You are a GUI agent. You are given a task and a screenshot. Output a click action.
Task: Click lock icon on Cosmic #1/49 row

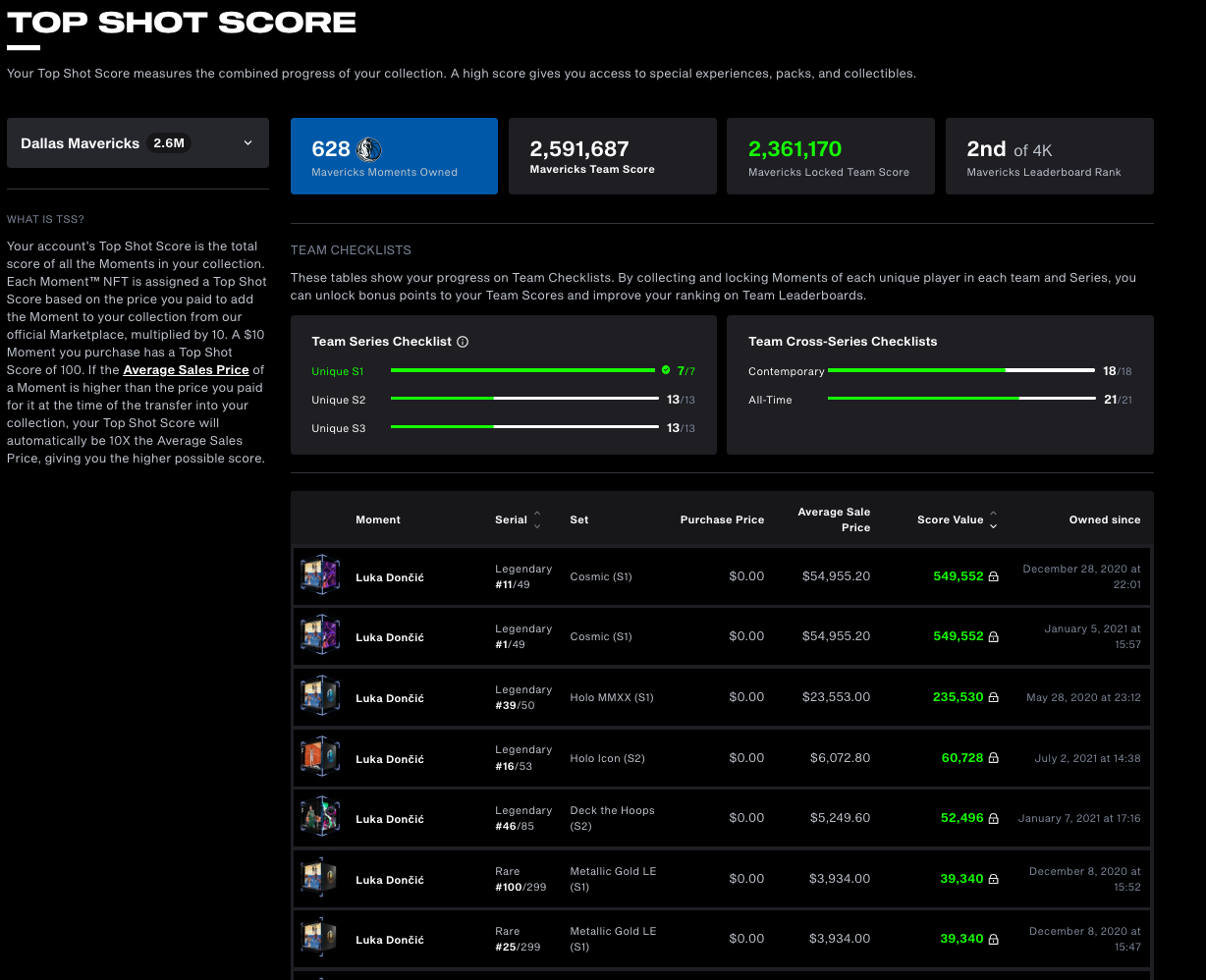(993, 636)
